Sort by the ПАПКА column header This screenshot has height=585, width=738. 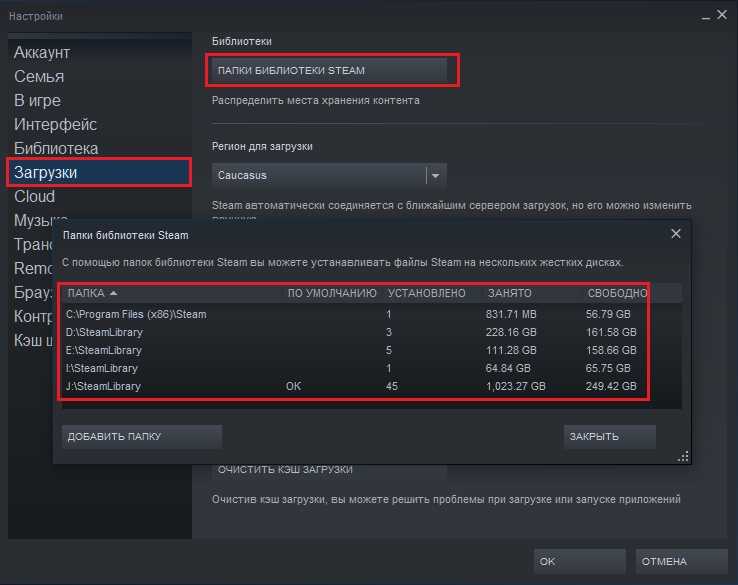(172, 293)
